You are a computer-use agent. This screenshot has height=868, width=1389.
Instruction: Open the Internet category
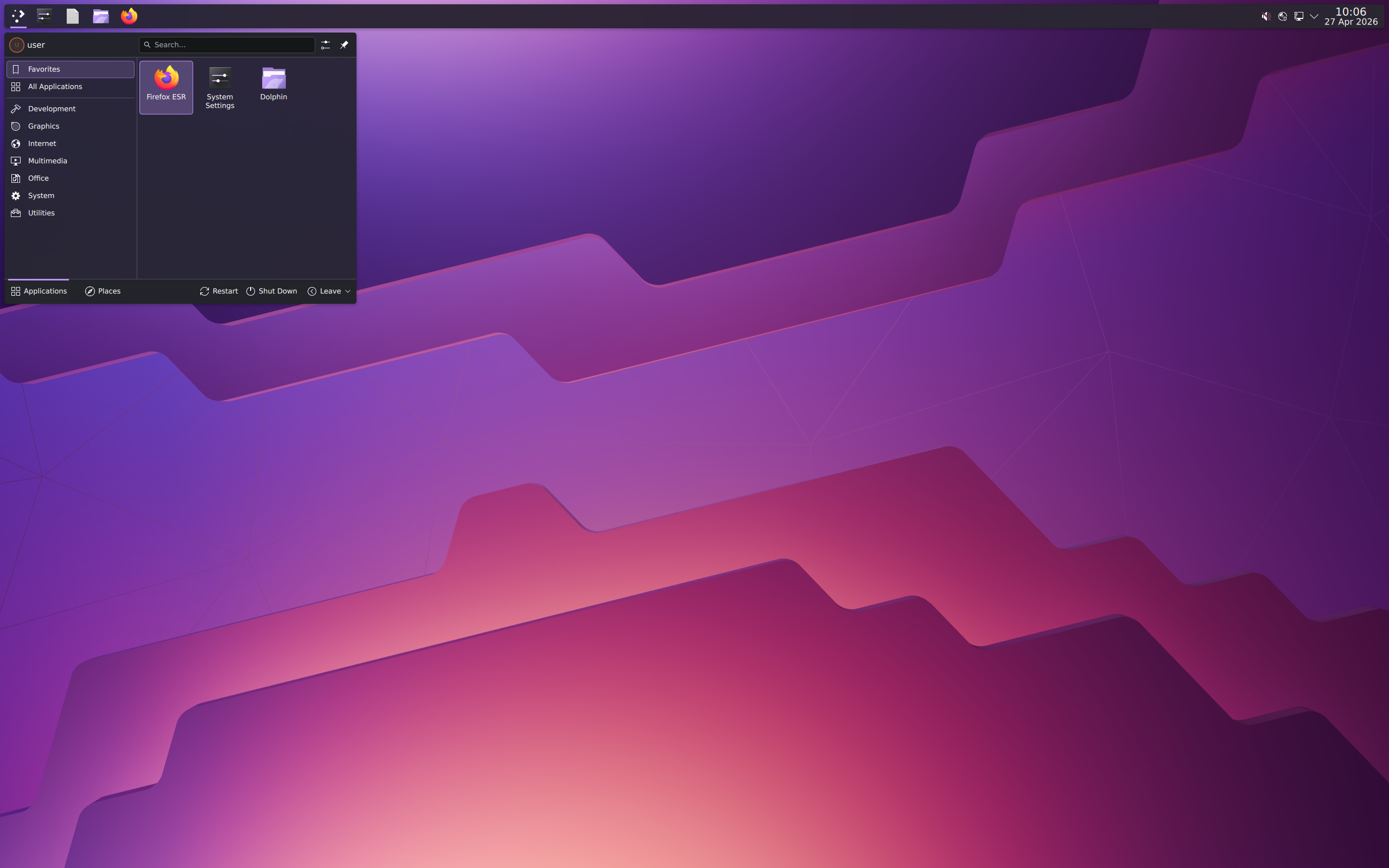[71, 144]
